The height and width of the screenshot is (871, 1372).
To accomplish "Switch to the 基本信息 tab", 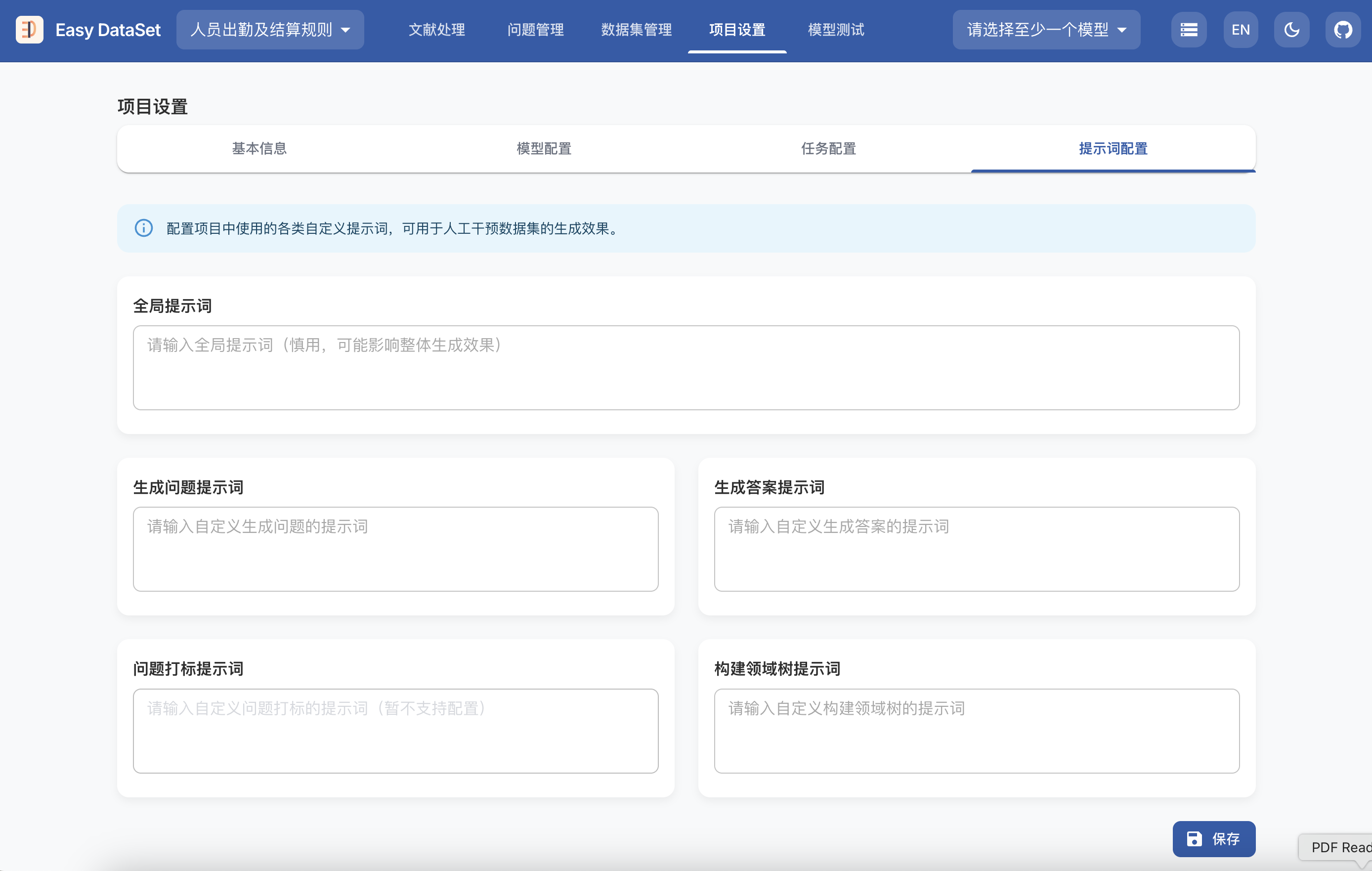I will [x=259, y=149].
